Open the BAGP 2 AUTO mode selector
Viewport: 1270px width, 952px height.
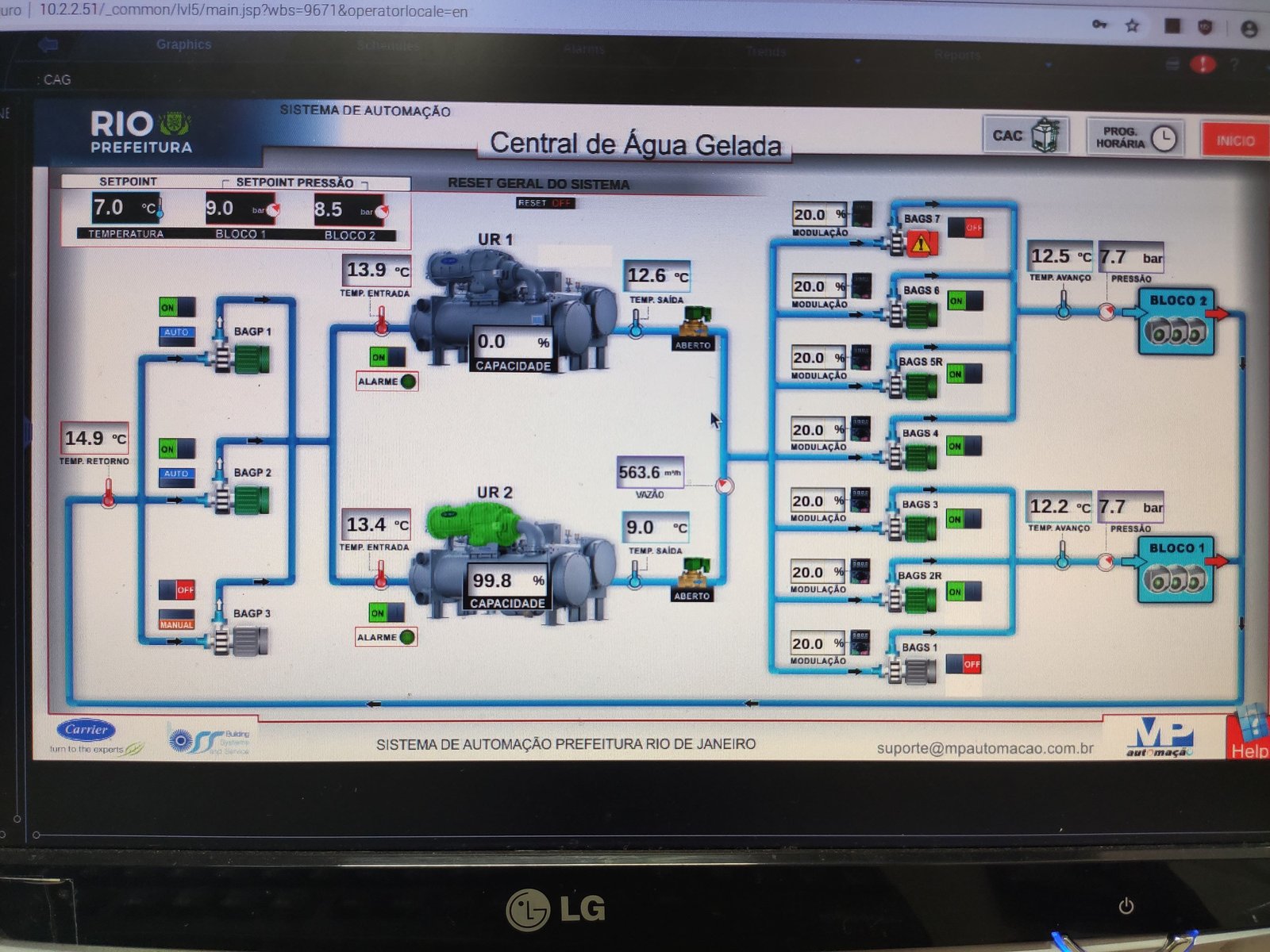pos(176,474)
